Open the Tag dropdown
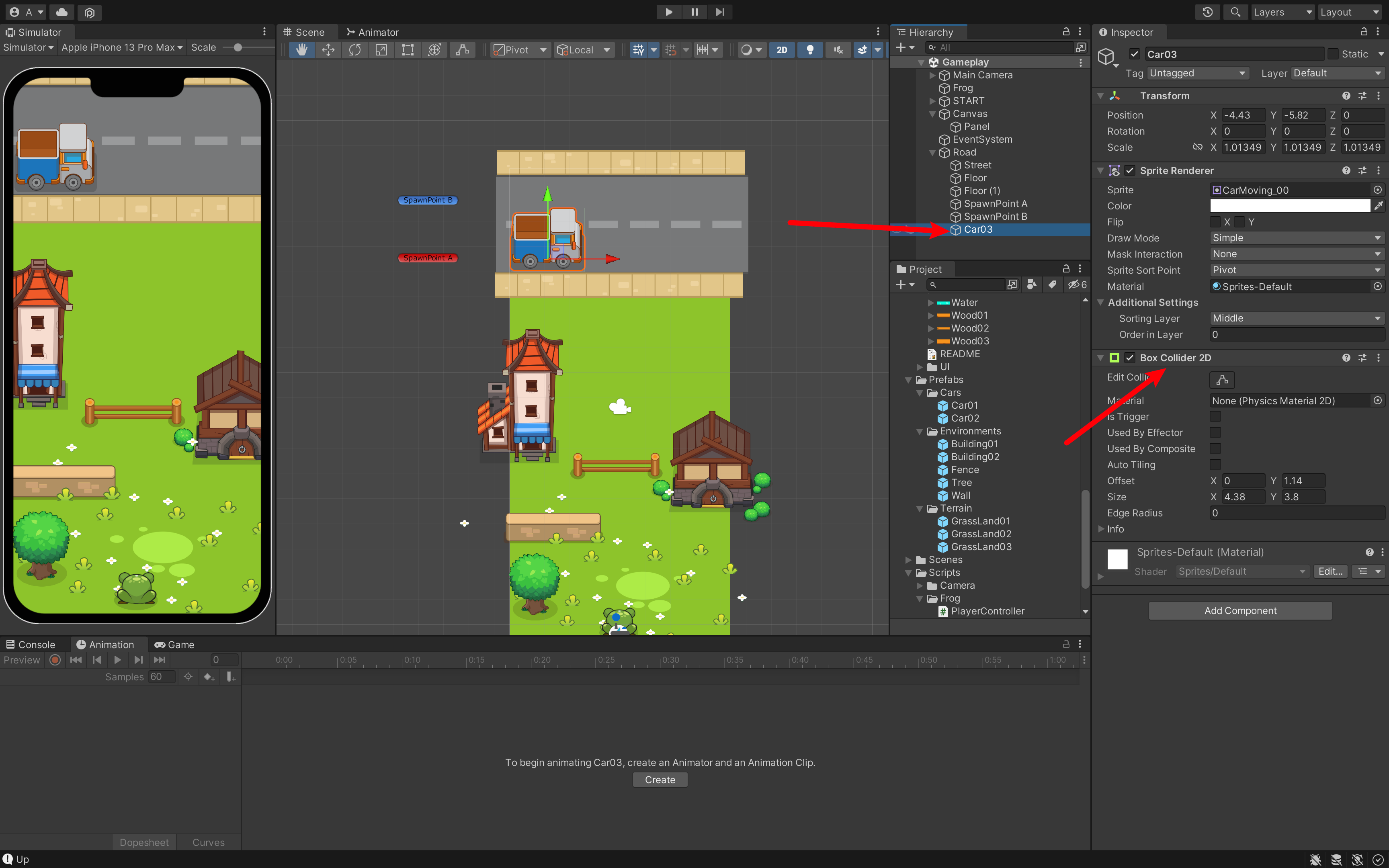Image resolution: width=1389 pixels, height=868 pixels. [1197, 73]
